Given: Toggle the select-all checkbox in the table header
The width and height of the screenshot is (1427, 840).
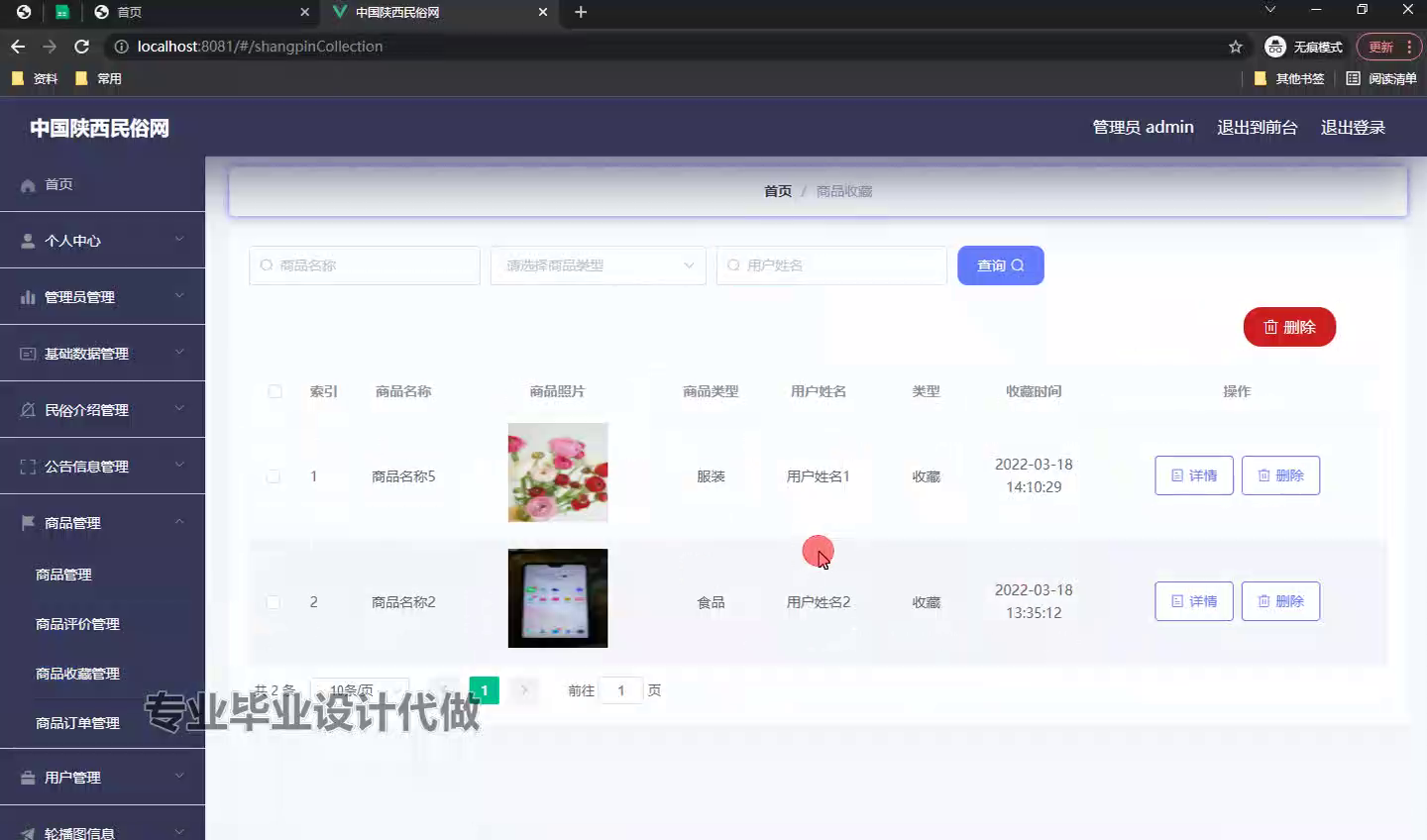Looking at the screenshot, I should coord(274,391).
